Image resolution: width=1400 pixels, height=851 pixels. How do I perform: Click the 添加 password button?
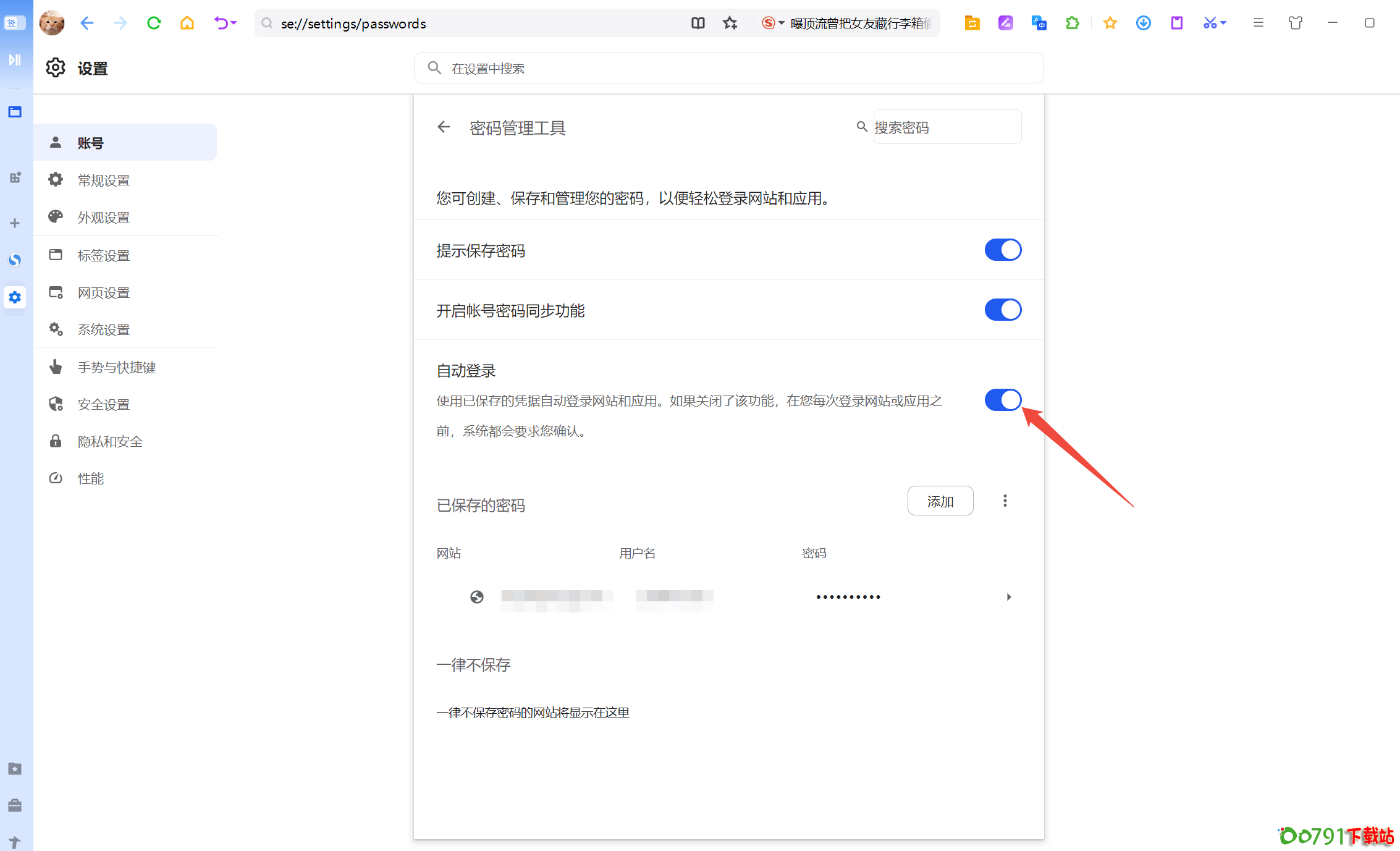[x=940, y=501]
